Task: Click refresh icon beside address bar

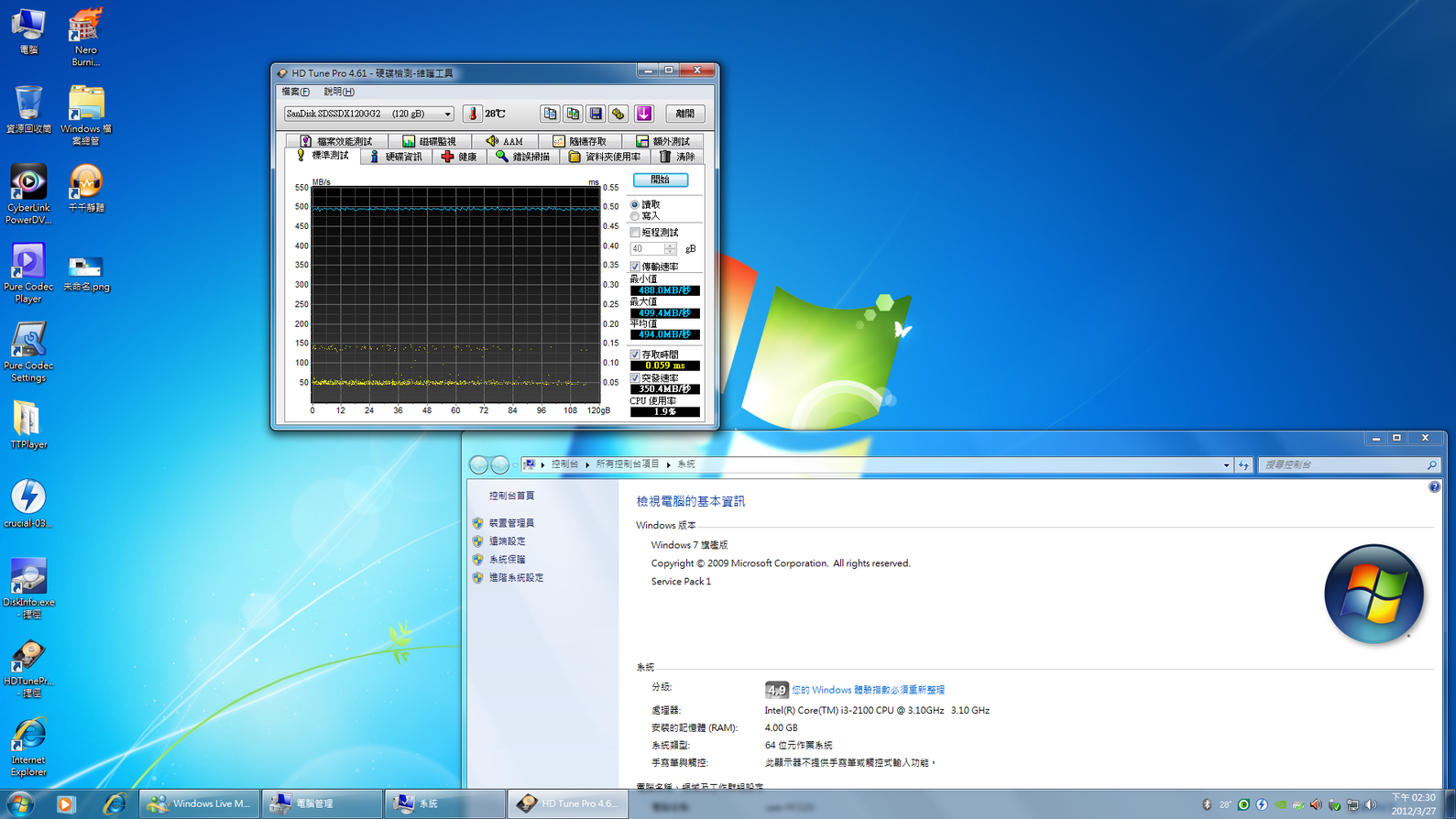Action: coord(1243,465)
